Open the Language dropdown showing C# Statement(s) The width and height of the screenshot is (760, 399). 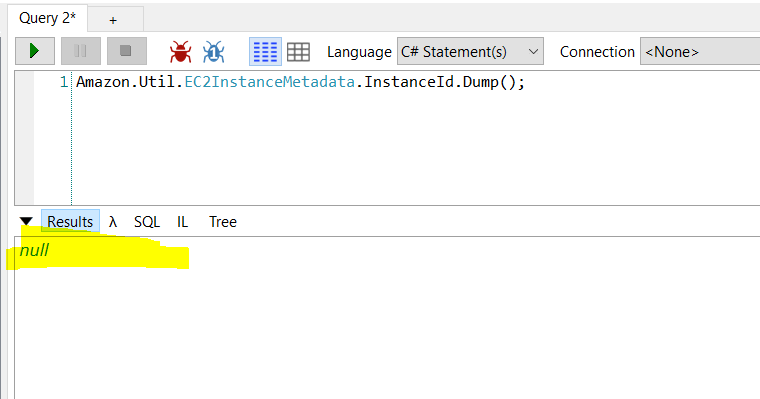pyautogui.click(x=470, y=51)
